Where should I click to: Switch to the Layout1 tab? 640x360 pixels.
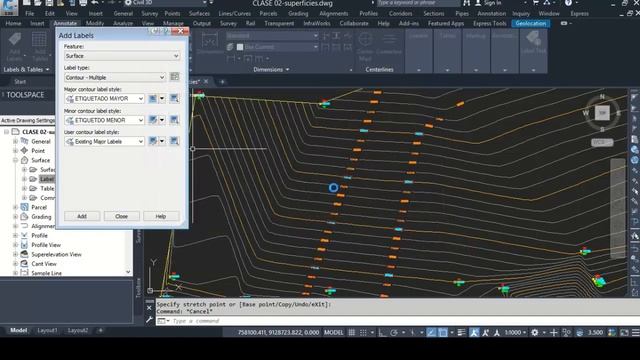[x=47, y=331]
